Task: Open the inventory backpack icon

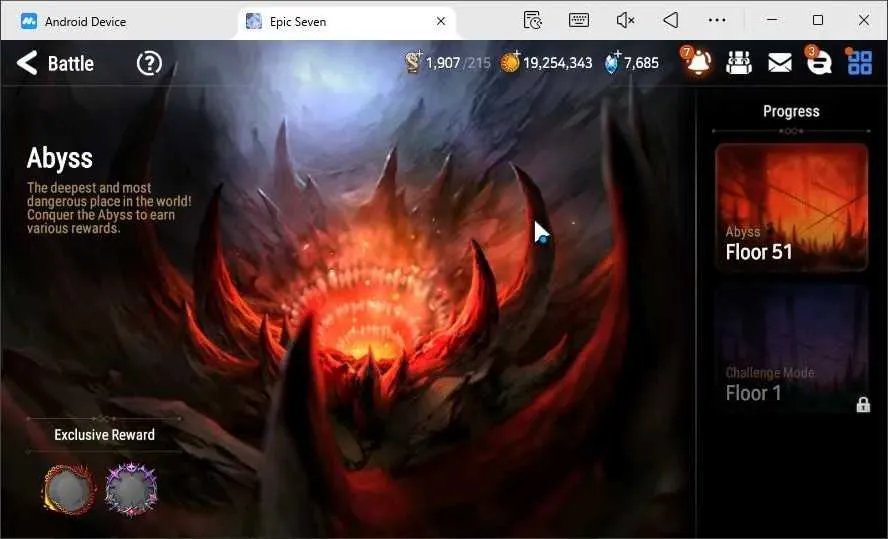Action: [738, 62]
